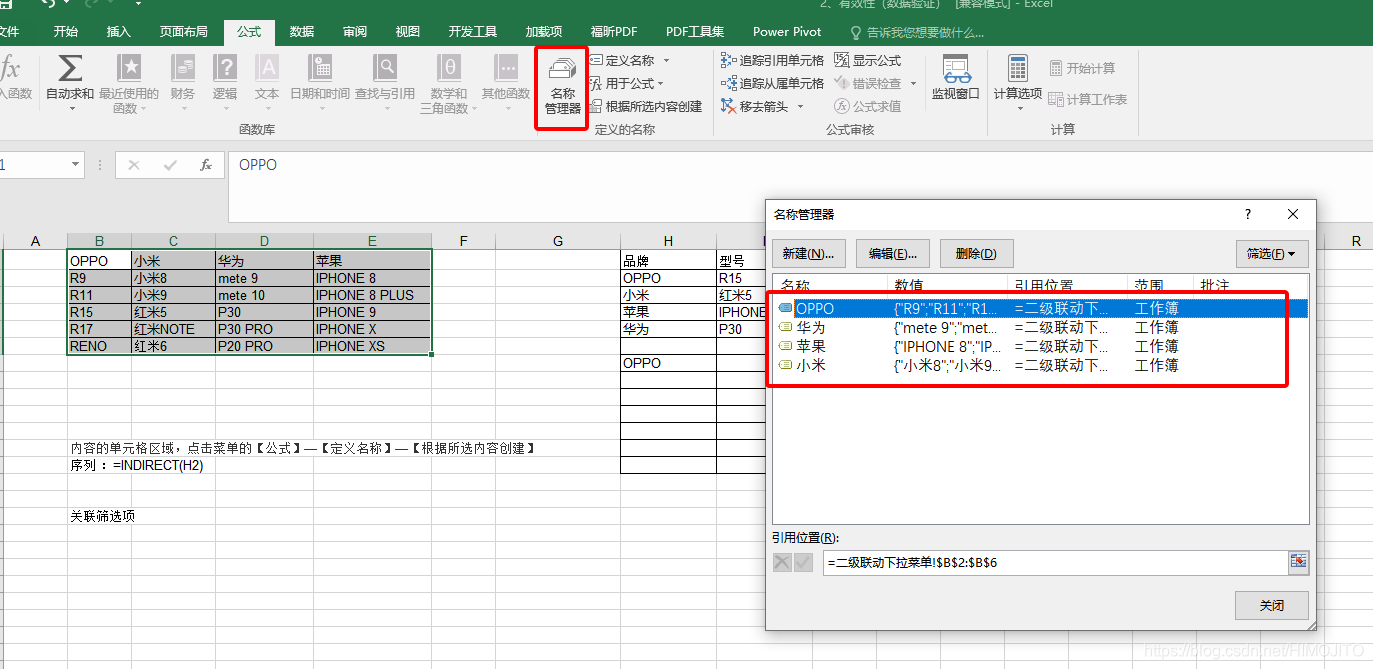The width and height of the screenshot is (1373, 669).
Task: Click 公式求值 evaluate formula
Action: (867, 106)
